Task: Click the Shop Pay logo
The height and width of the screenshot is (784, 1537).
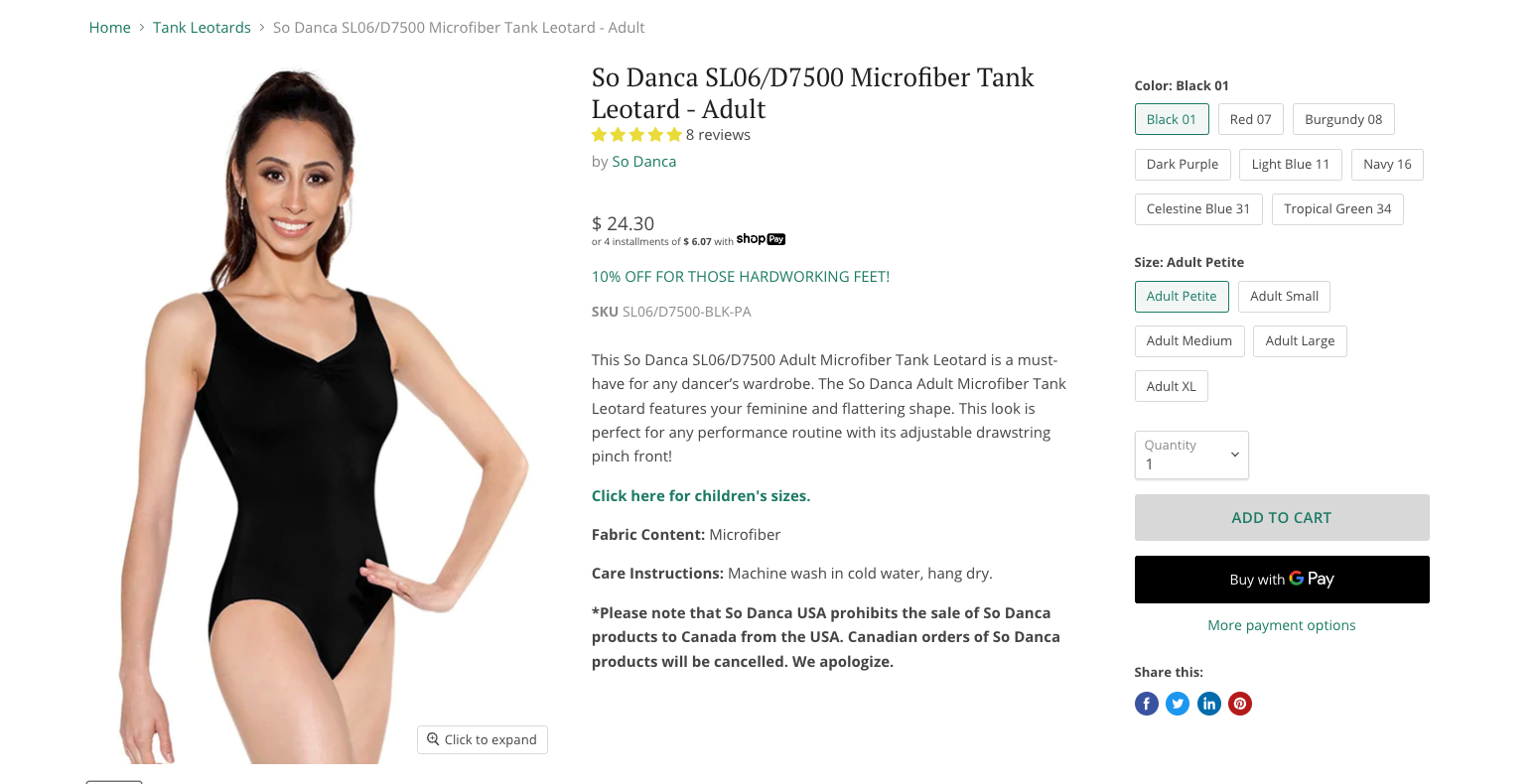Action: pos(761,239)
